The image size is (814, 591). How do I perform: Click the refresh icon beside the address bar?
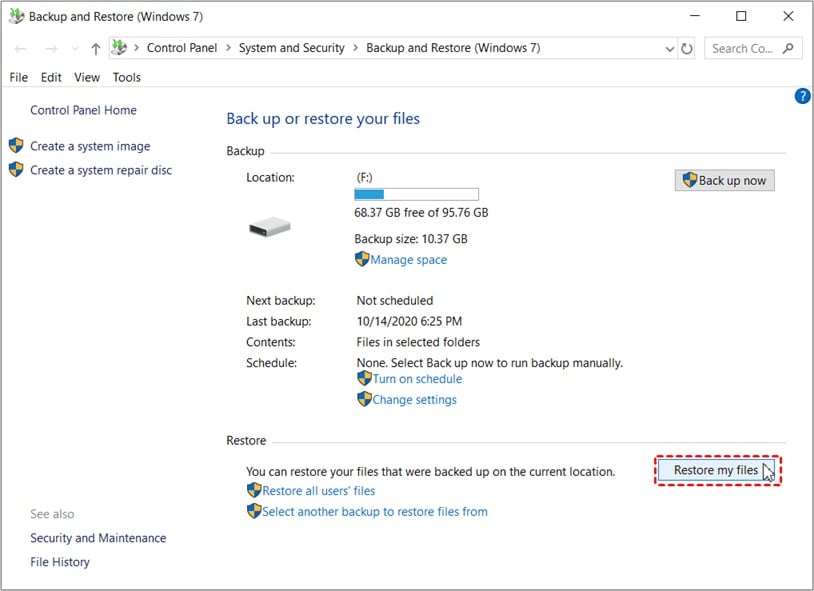tap(689, 47)
